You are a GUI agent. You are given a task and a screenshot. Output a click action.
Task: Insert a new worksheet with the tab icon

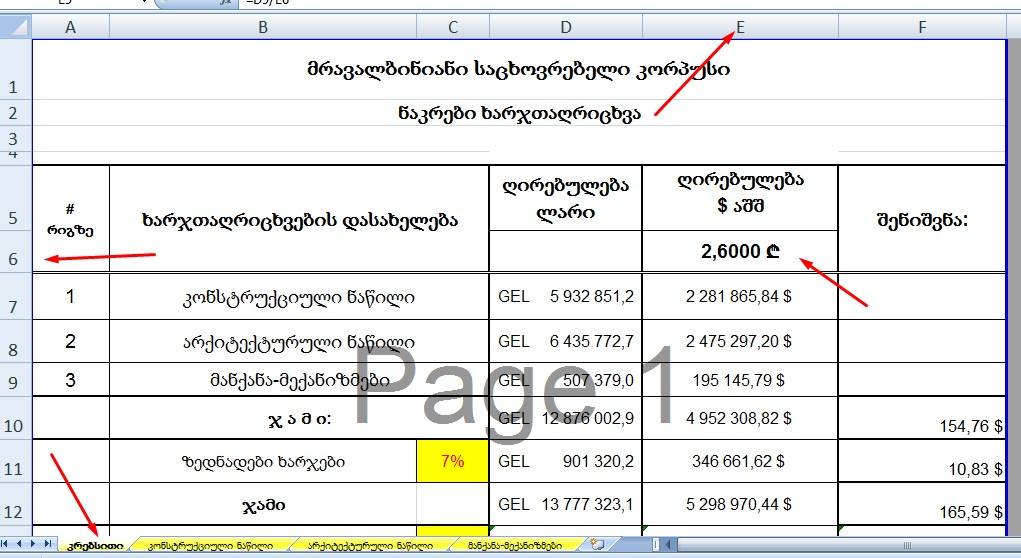tap(596, 544)
